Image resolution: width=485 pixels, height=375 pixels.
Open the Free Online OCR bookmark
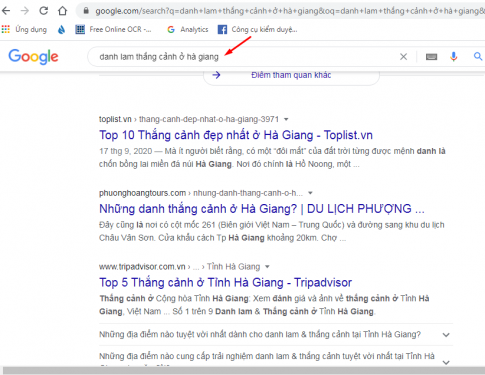click(113, 30)
